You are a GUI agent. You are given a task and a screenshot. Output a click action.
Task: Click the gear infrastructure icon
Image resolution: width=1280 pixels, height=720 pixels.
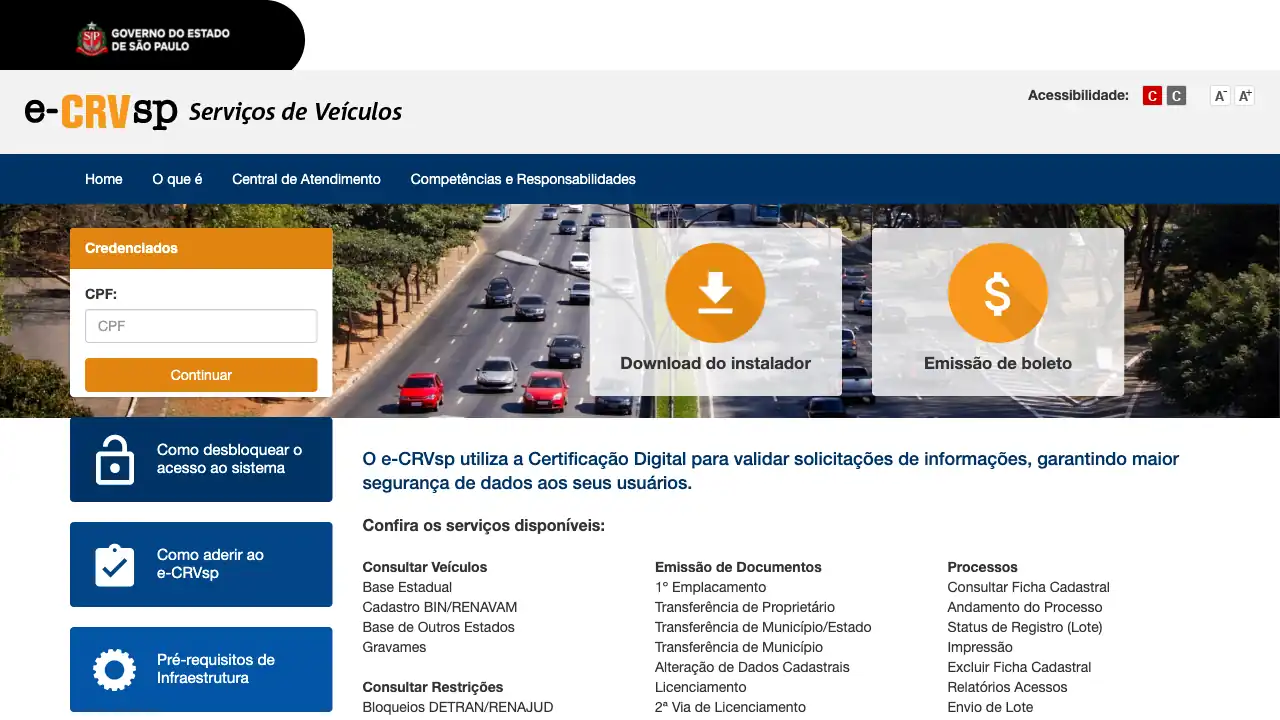(114, 669)
